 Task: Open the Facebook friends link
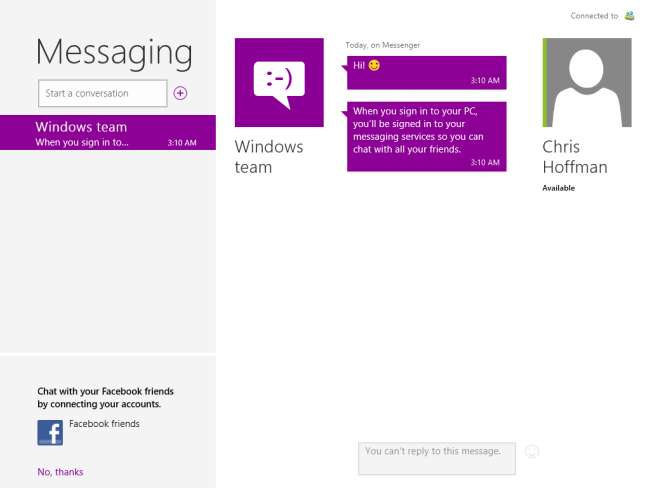click(104, 424)
